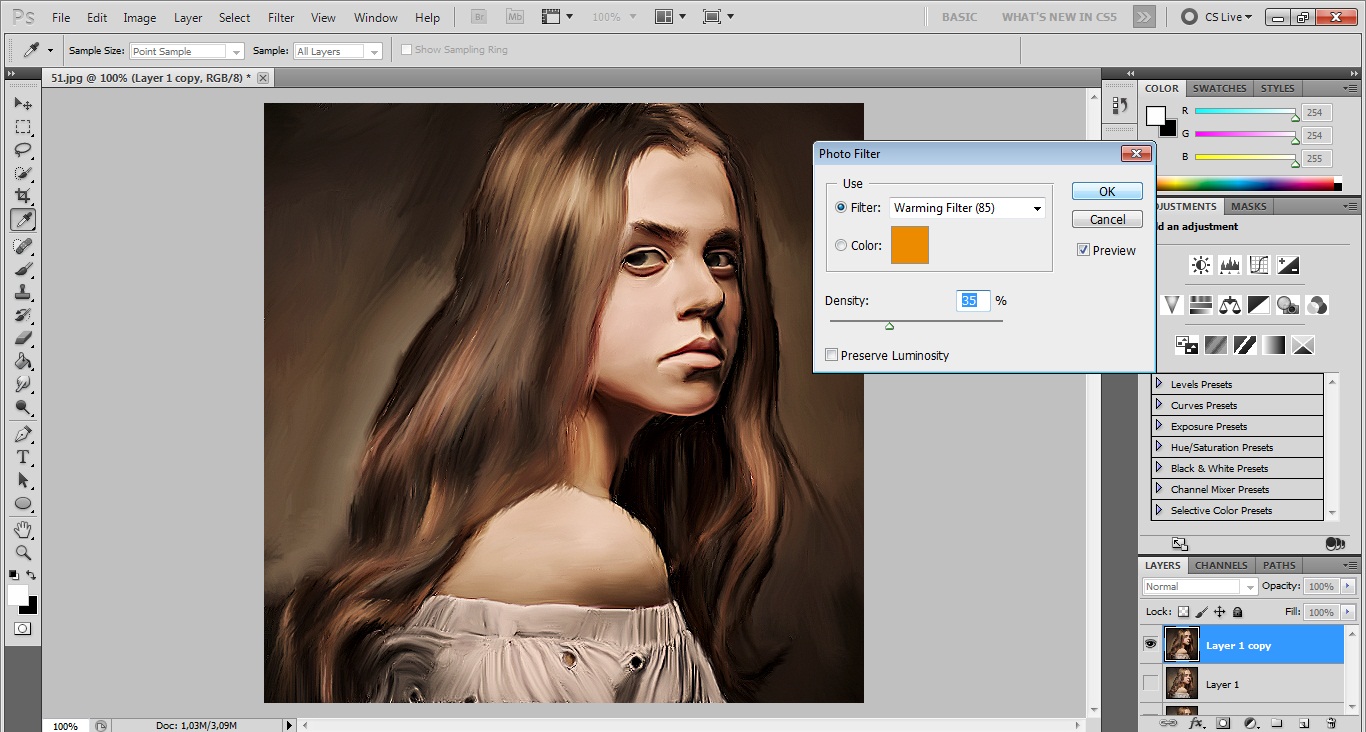
Task: Select the Lasso tool
Action: click(x=22, y=151)
